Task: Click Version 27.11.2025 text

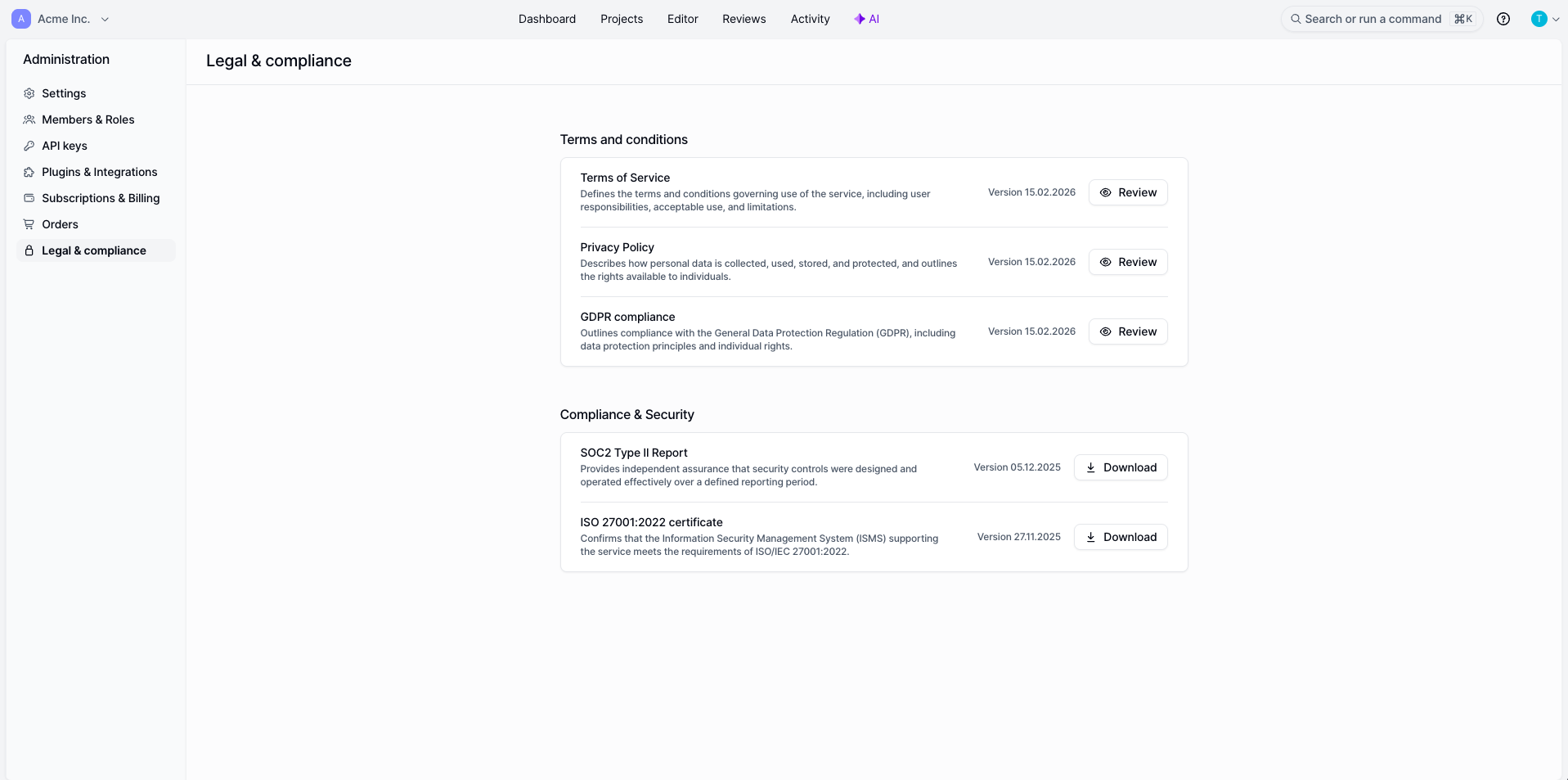Action: coord(1018,537)
